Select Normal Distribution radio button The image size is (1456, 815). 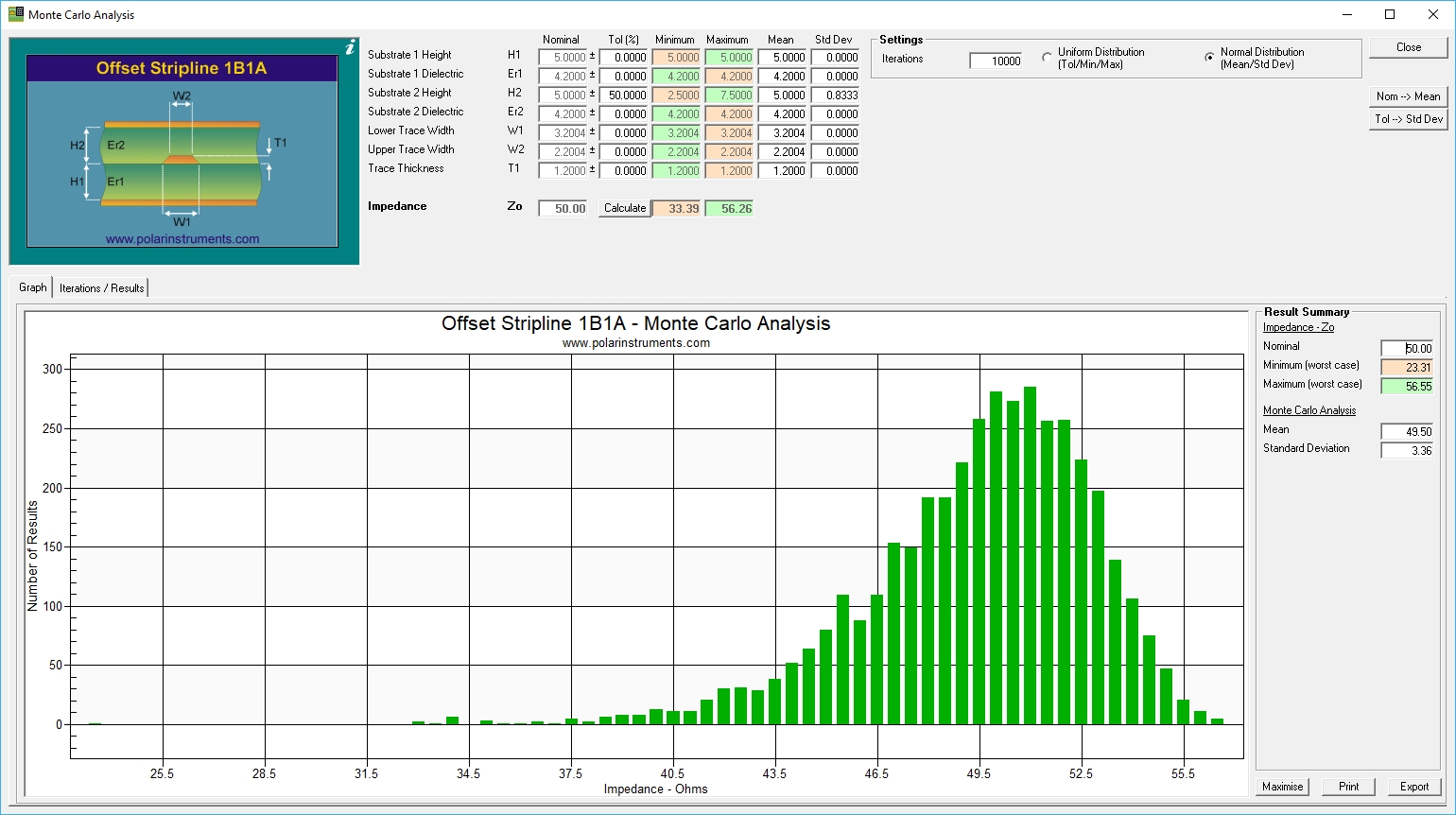[x=1209, y=58]
